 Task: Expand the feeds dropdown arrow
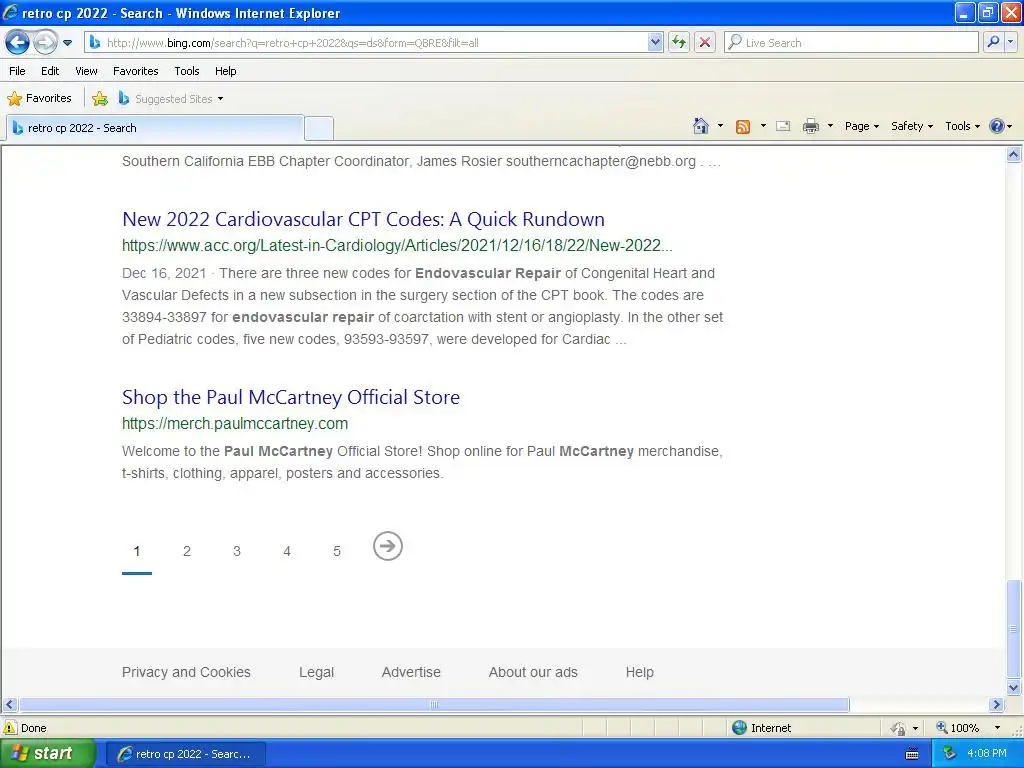pos(763,126)
